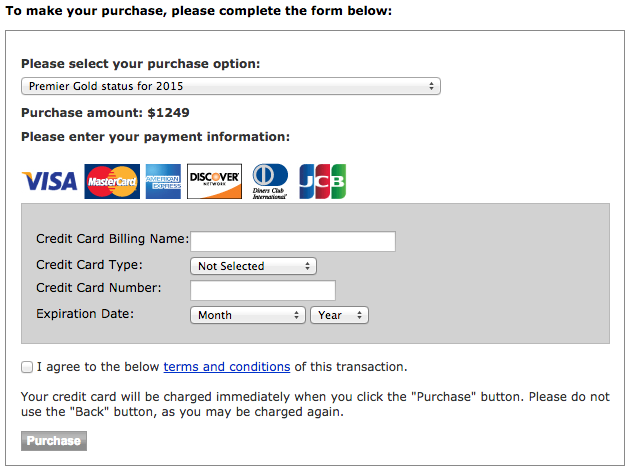Select the American Express card icon
This screenshot has width=634, height=472.
(163, 181)
